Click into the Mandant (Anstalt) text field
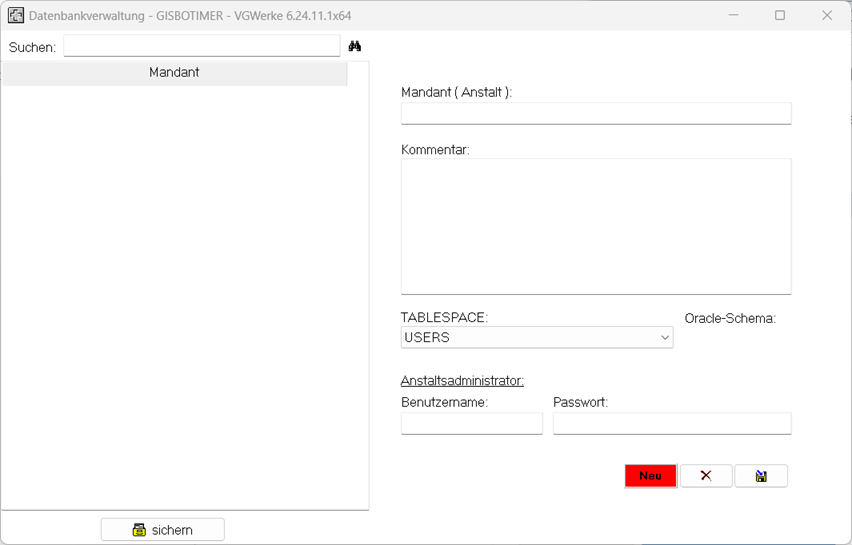 point(595,113)
